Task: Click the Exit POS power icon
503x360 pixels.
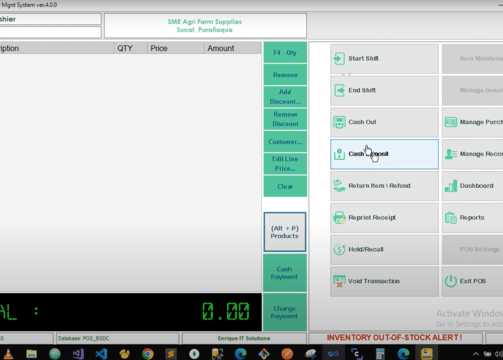Action: (451, 281)
